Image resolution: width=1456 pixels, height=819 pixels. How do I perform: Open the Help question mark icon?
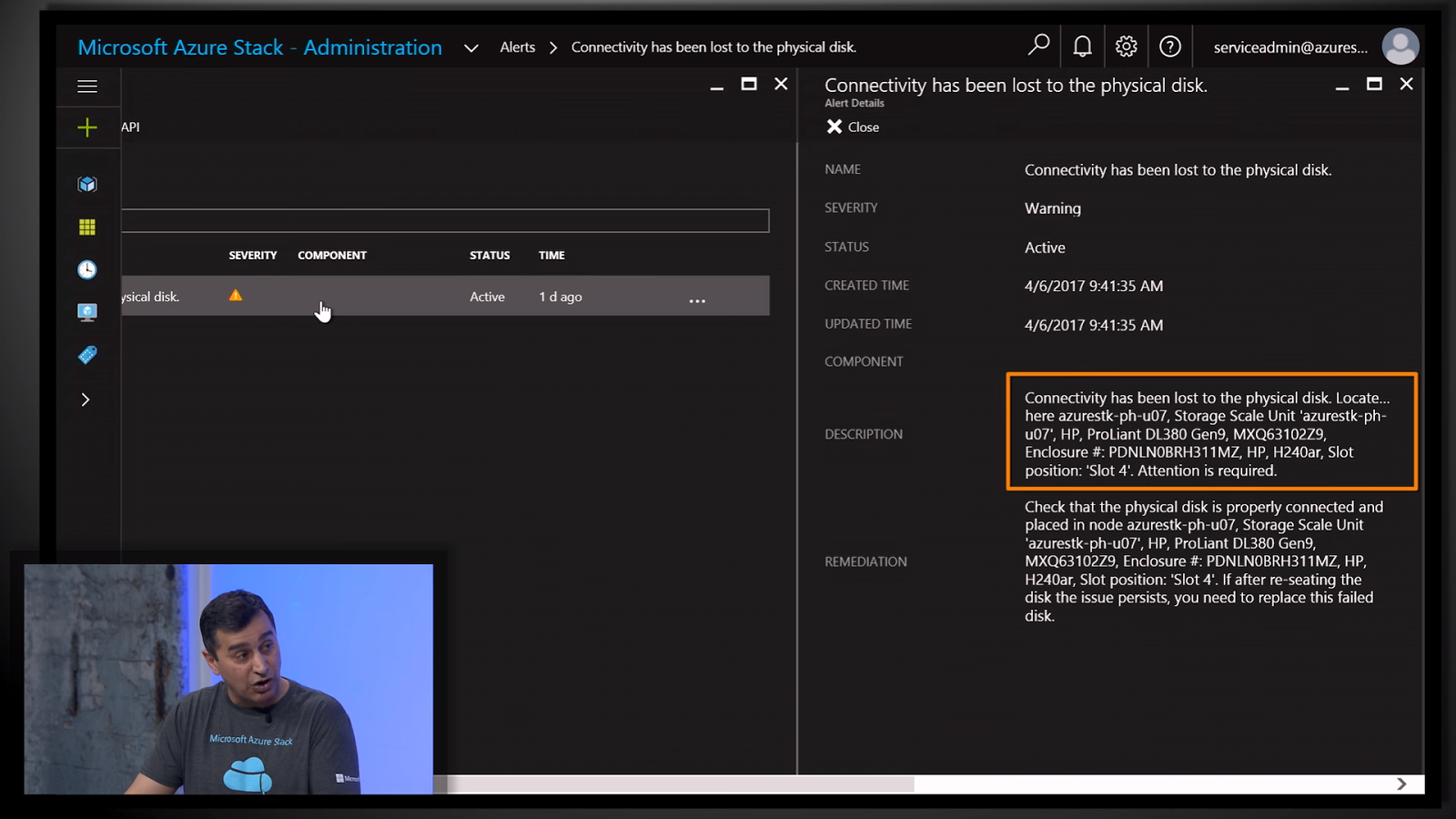pyautogui.click(x=1170, y=45)
